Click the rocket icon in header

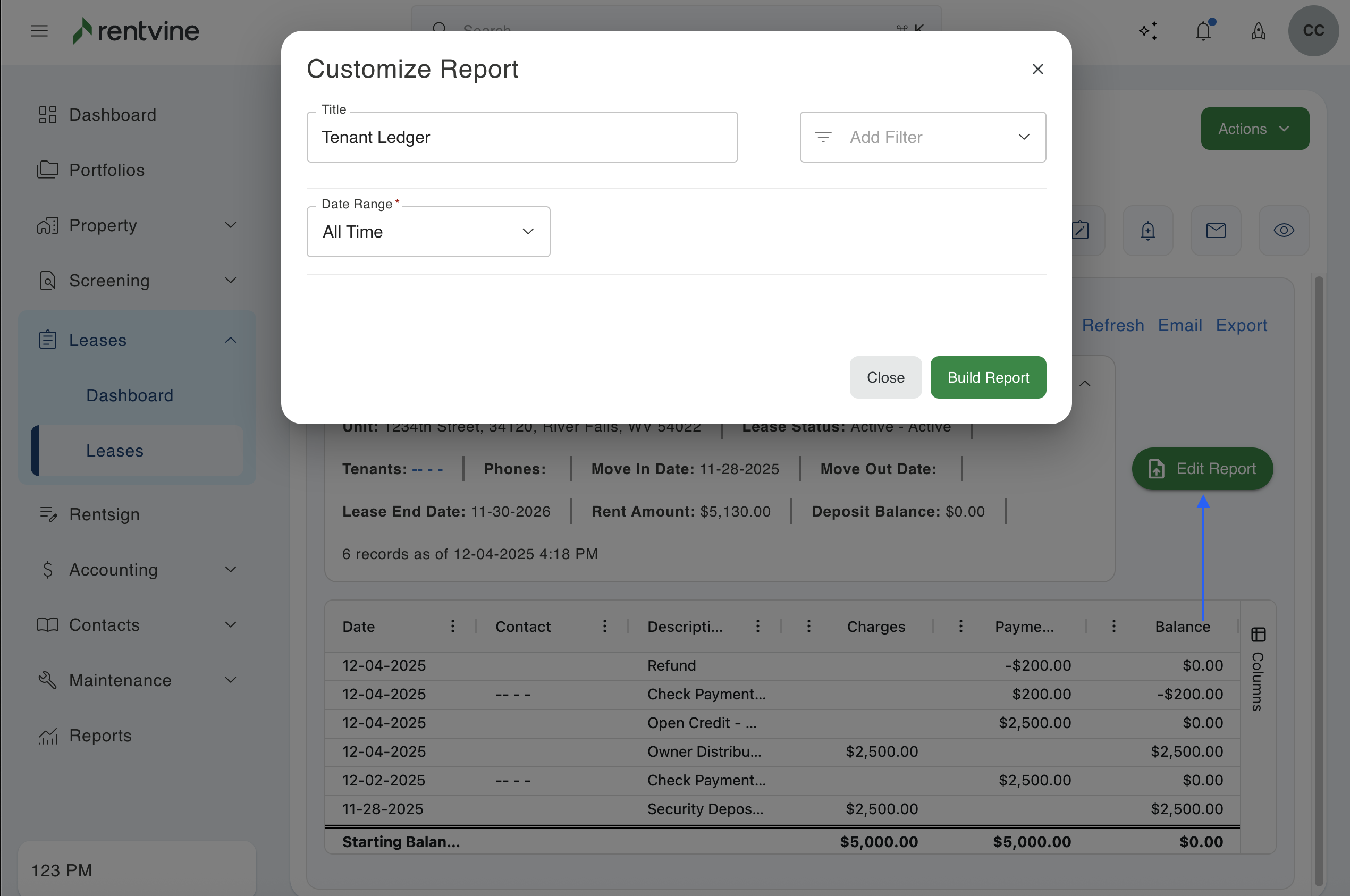(1258, 31)
